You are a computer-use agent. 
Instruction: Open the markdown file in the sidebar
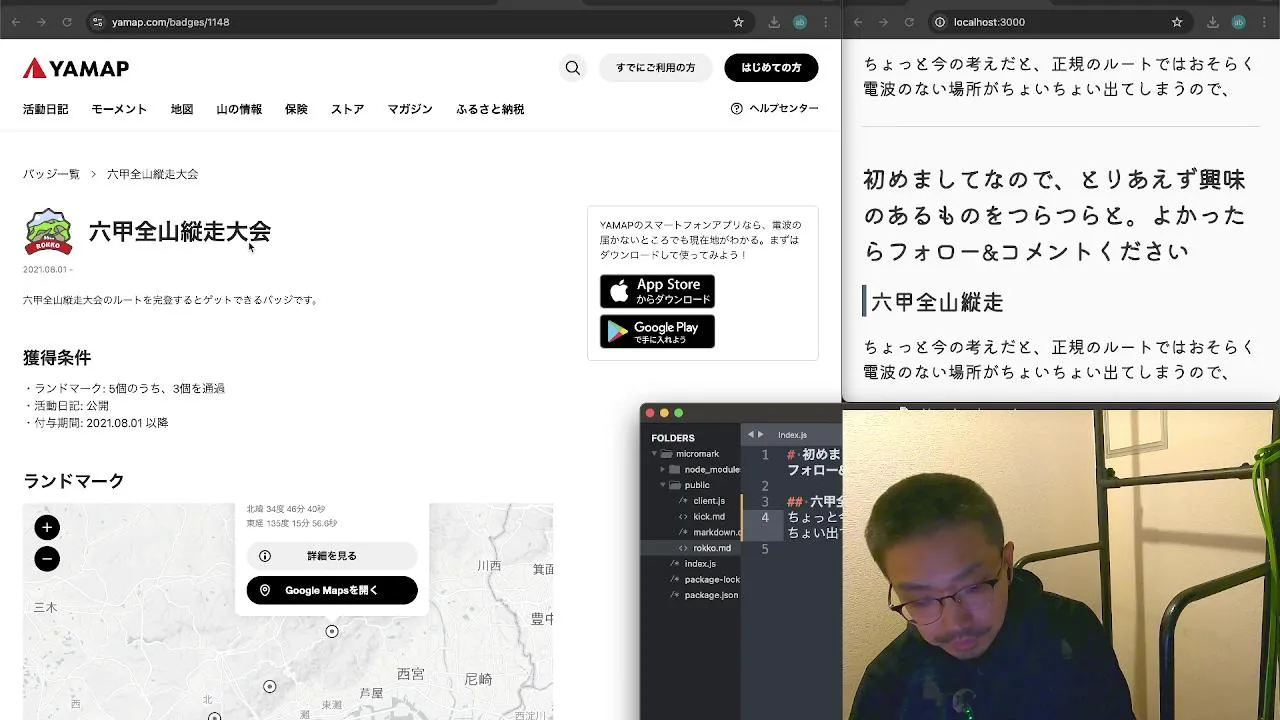pos(716,532)
